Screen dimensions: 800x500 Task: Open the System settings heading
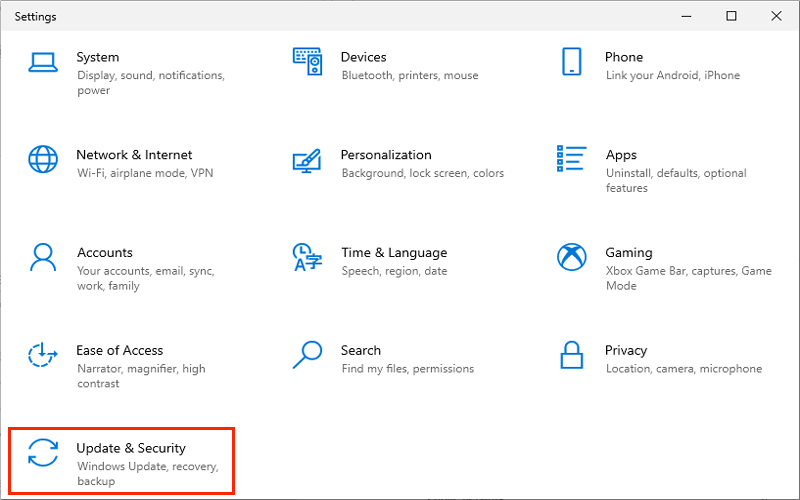98,57
